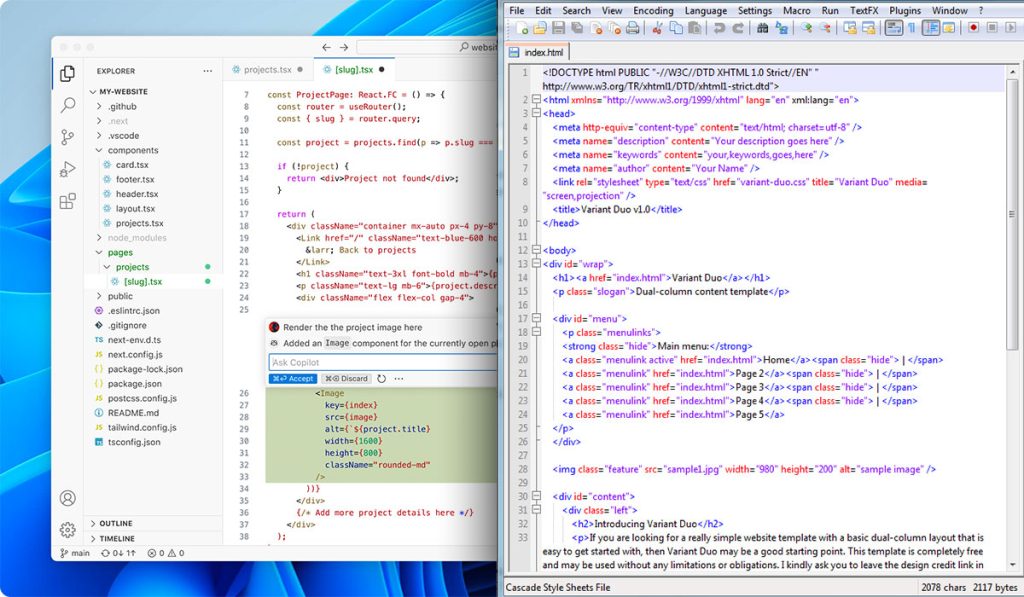Click the Synchronize Changes status indicator
The image size is (1024, 597).
click(x=118, y=553)
